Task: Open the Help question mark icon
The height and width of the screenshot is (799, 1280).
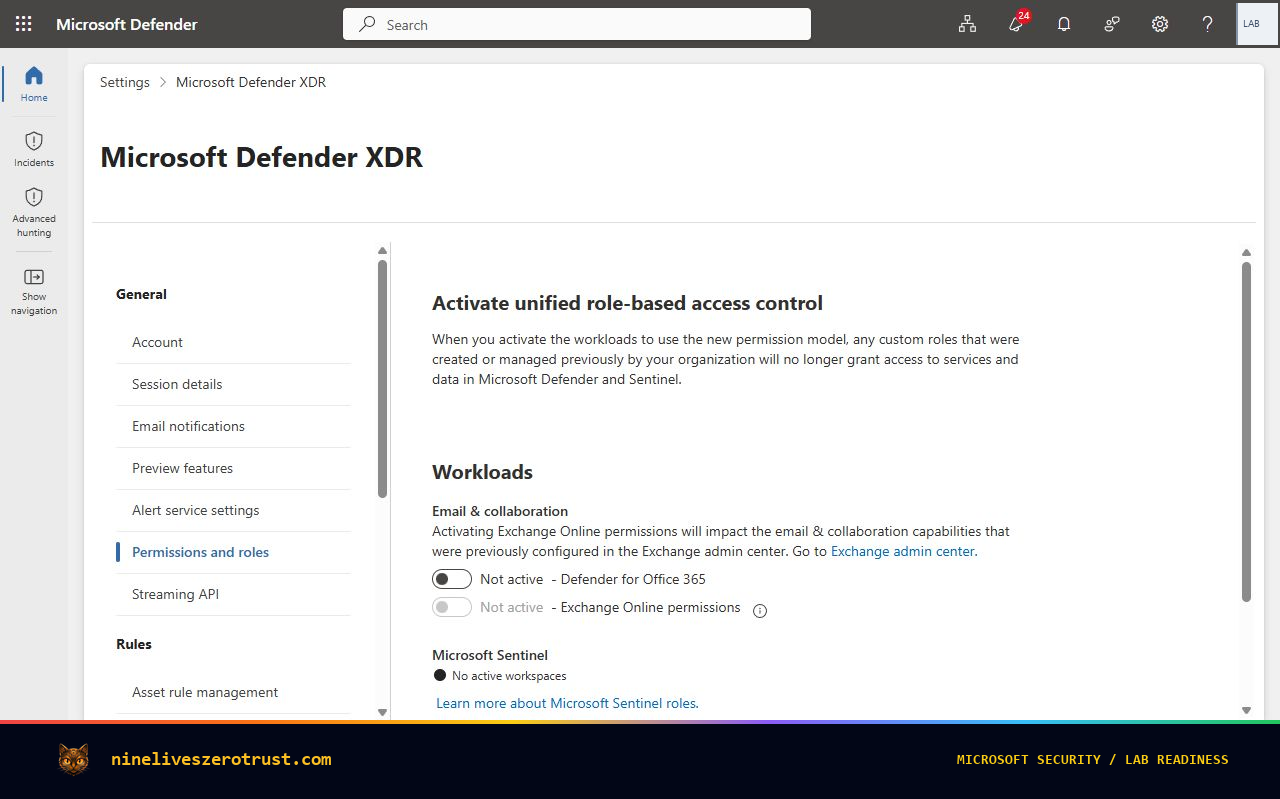Action: [x=1208, y=24]
